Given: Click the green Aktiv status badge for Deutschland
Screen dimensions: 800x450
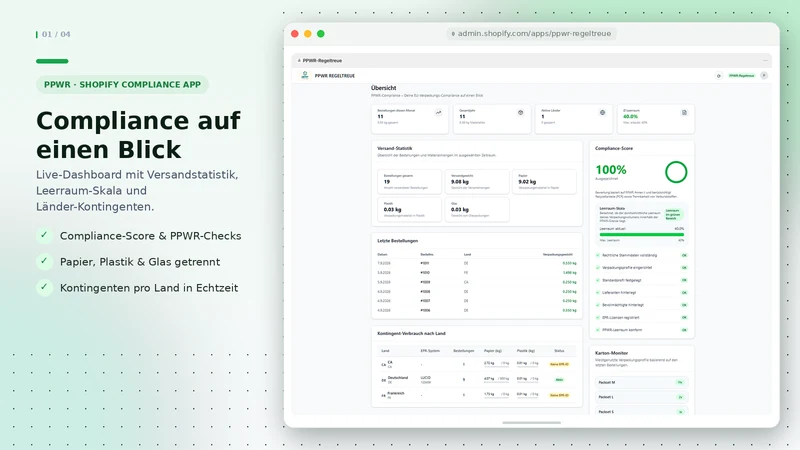Looking at the screenshot, I should 559,380.
